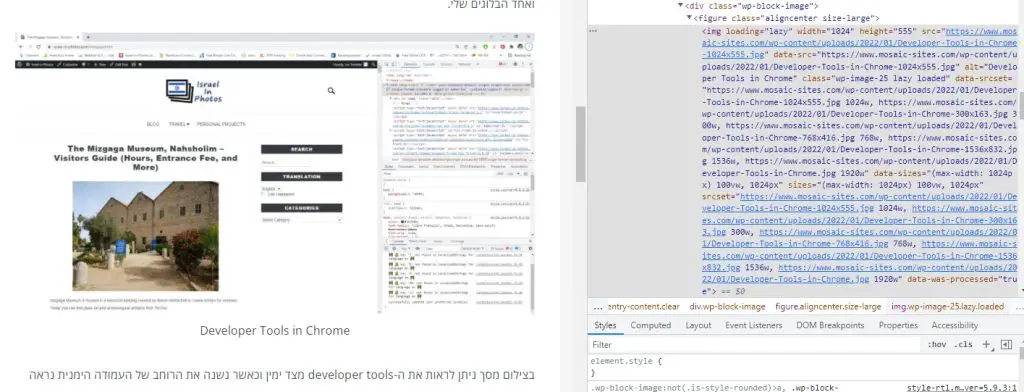The width and height of the screenshot is (1024, 392).
Task: Click the Developer Tools in Chrome screenshot image
Action: coord(275,173)
